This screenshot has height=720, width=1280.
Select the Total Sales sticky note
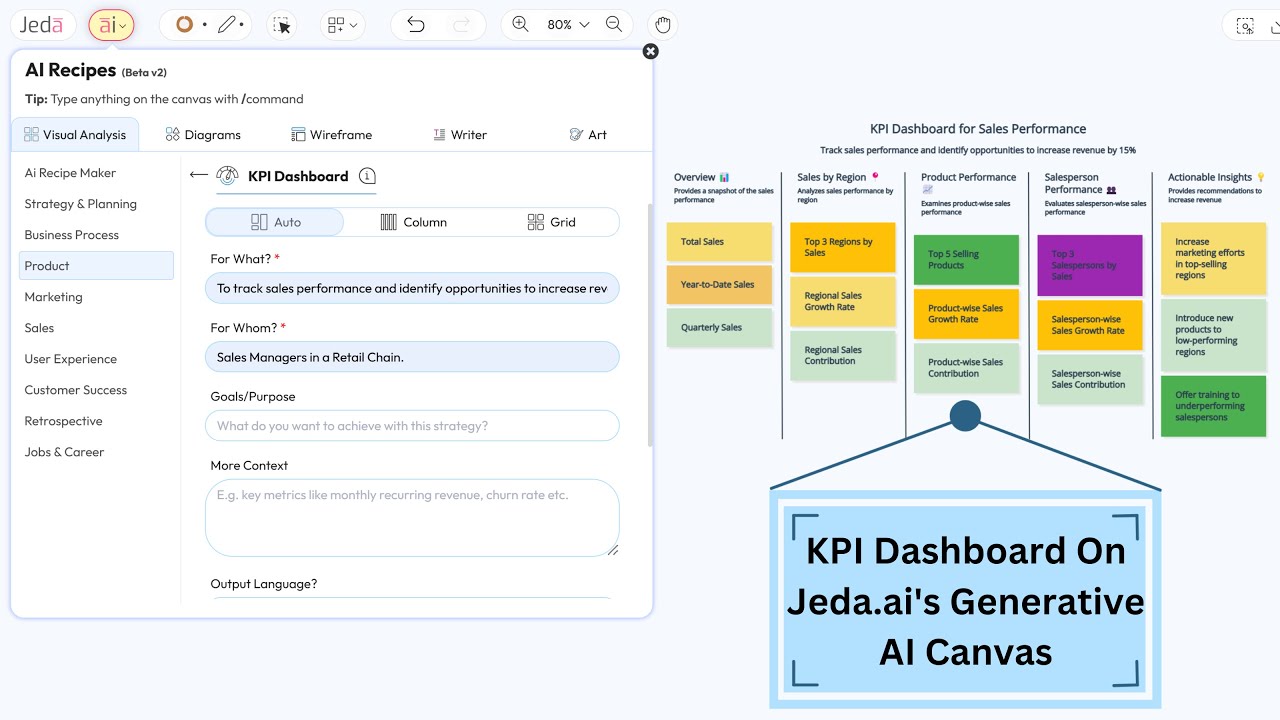click(x=719, y=242)
